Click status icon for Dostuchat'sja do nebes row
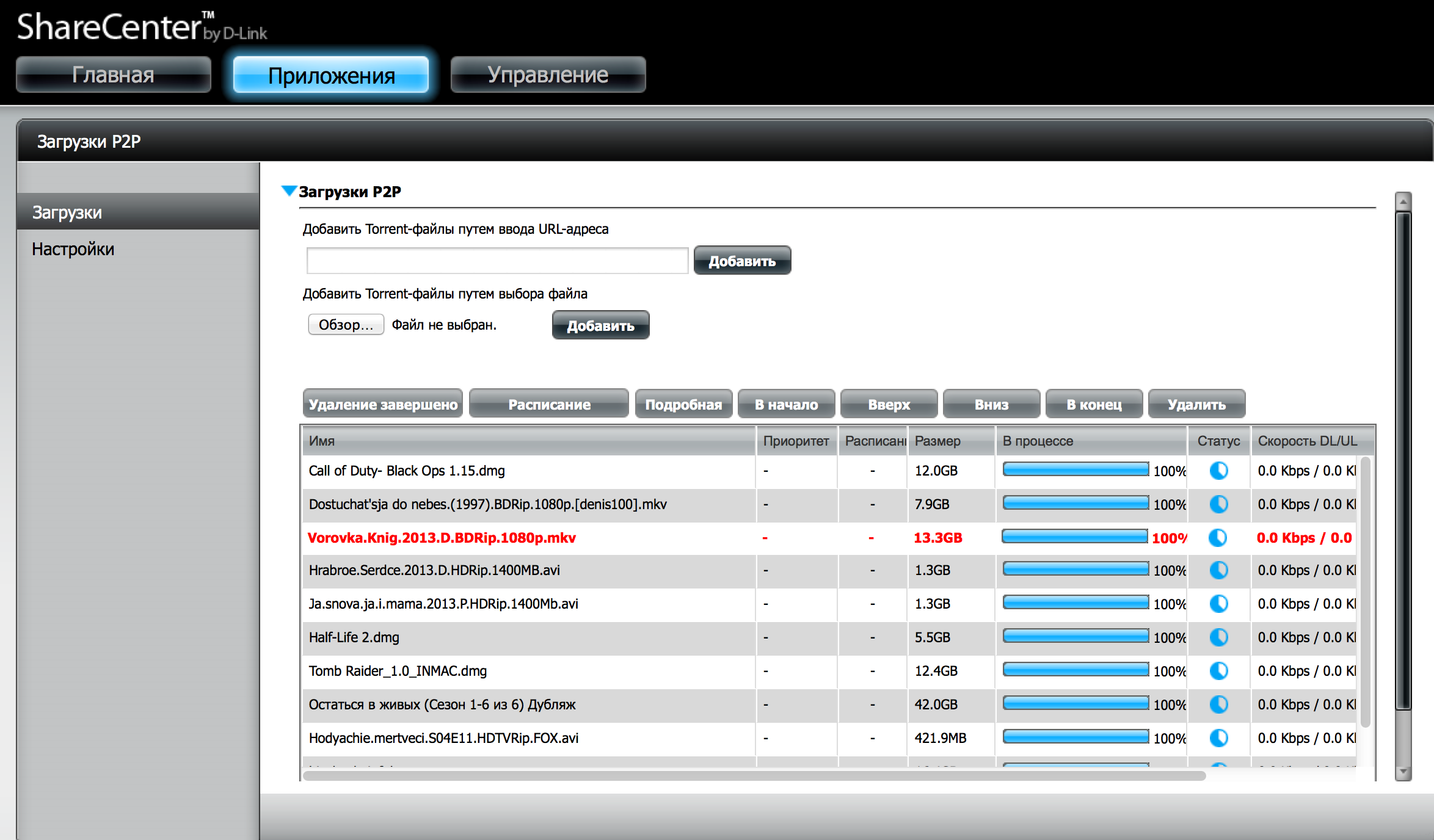 pyautogui.click(x=1218, y=504)
